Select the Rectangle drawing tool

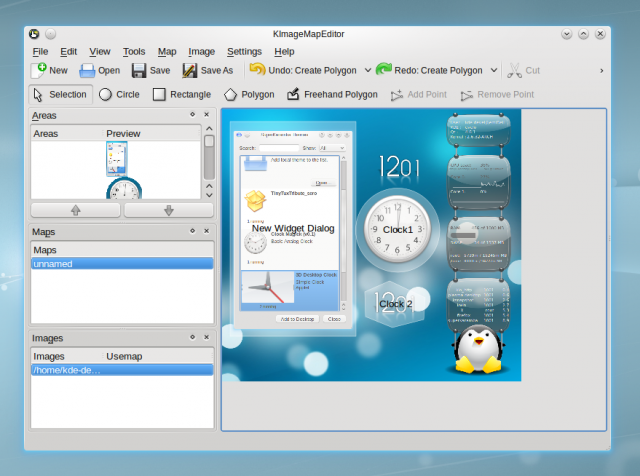181,95
